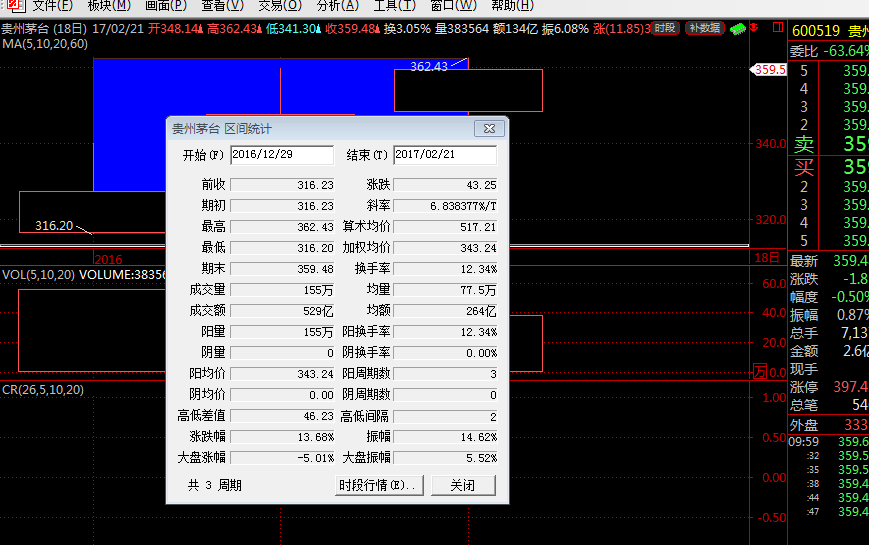Screen dimensions: 869x545
Task: Click the 关闭 button in dialog
Action: 463,485
